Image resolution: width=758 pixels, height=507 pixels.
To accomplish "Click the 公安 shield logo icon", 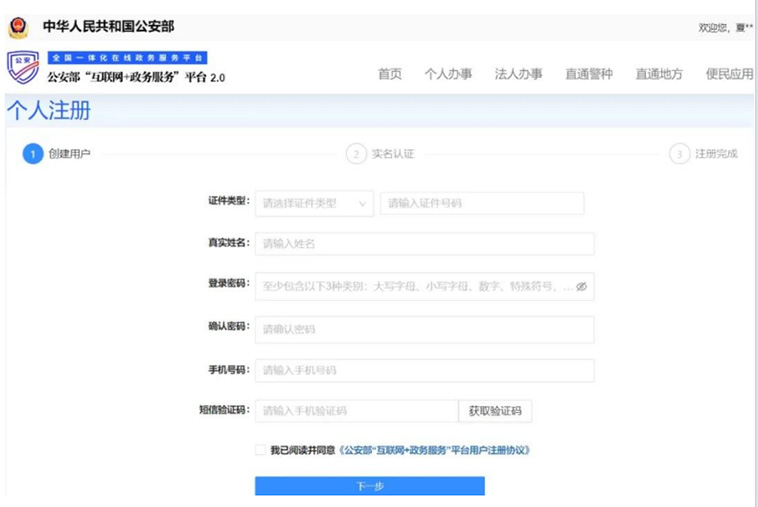I will point(23,67).
